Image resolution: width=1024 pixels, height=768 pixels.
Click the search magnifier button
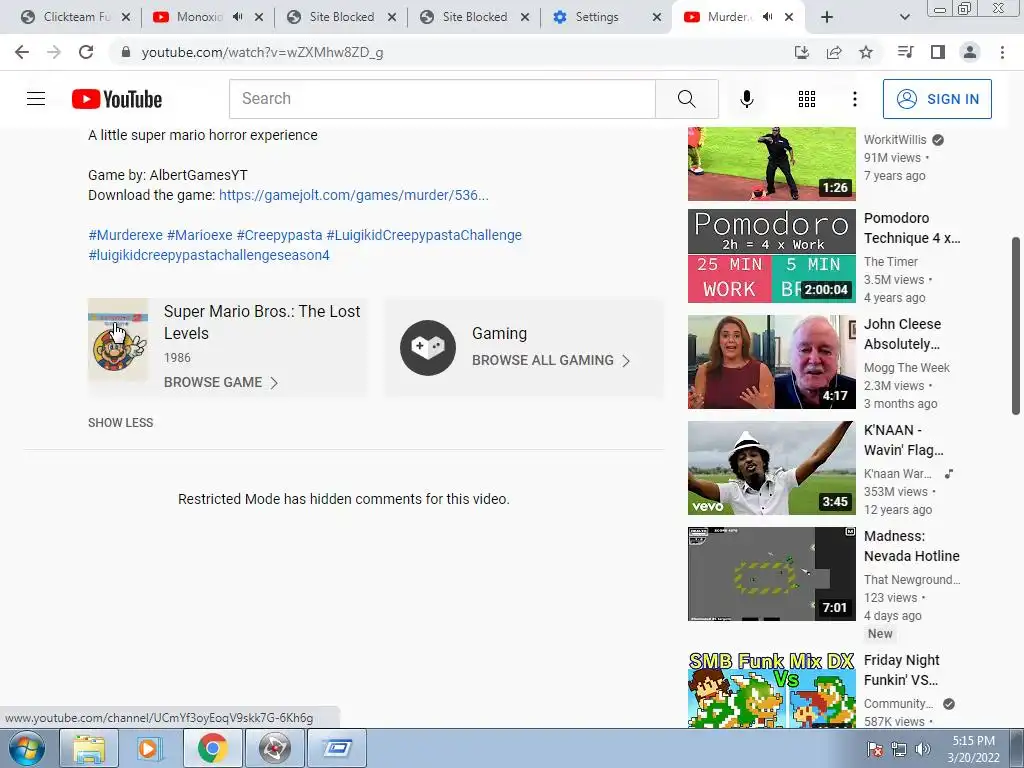(686, 99)
